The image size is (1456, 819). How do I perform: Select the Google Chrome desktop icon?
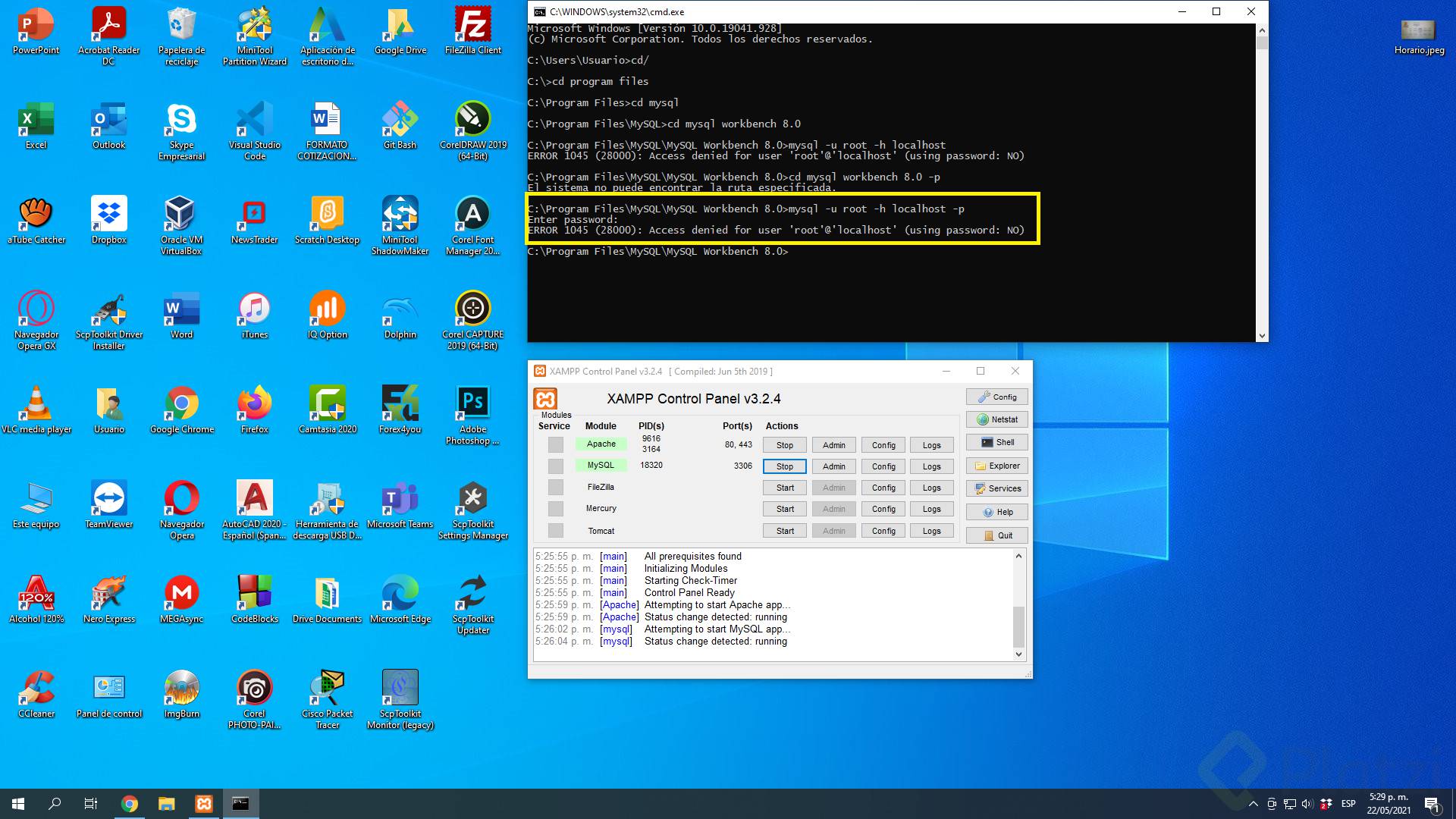181,411
